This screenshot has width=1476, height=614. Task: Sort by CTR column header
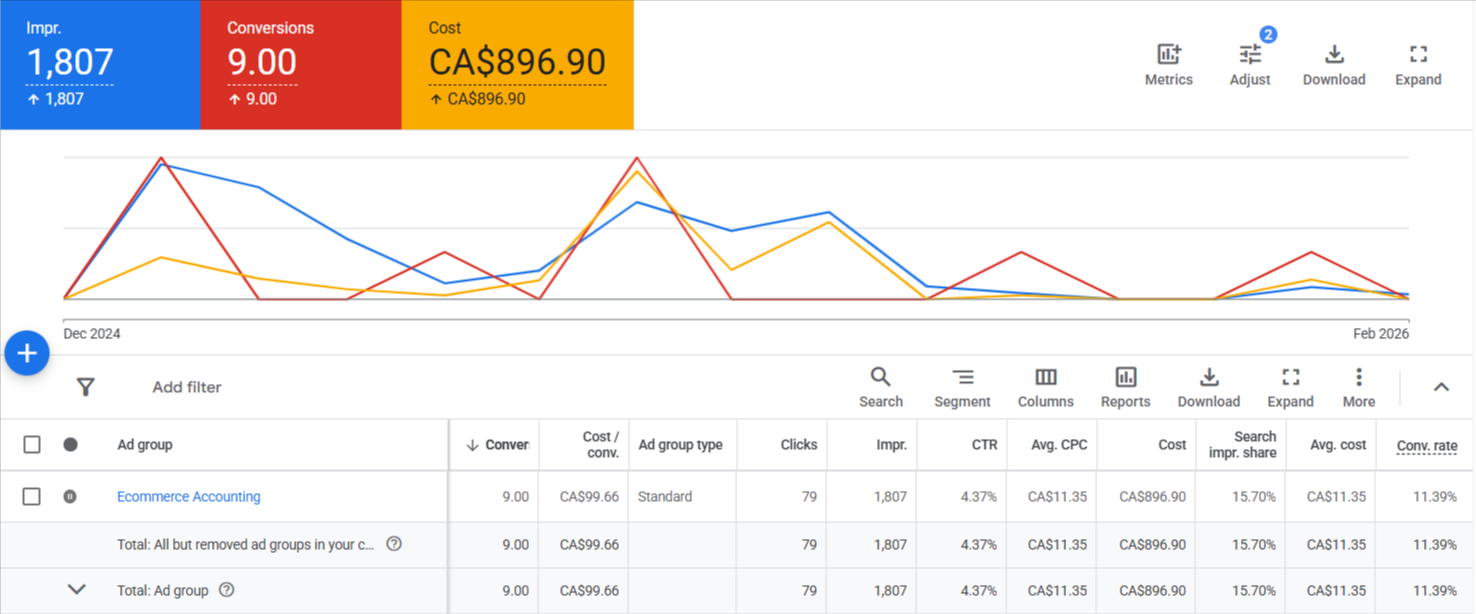click(984, 445)
